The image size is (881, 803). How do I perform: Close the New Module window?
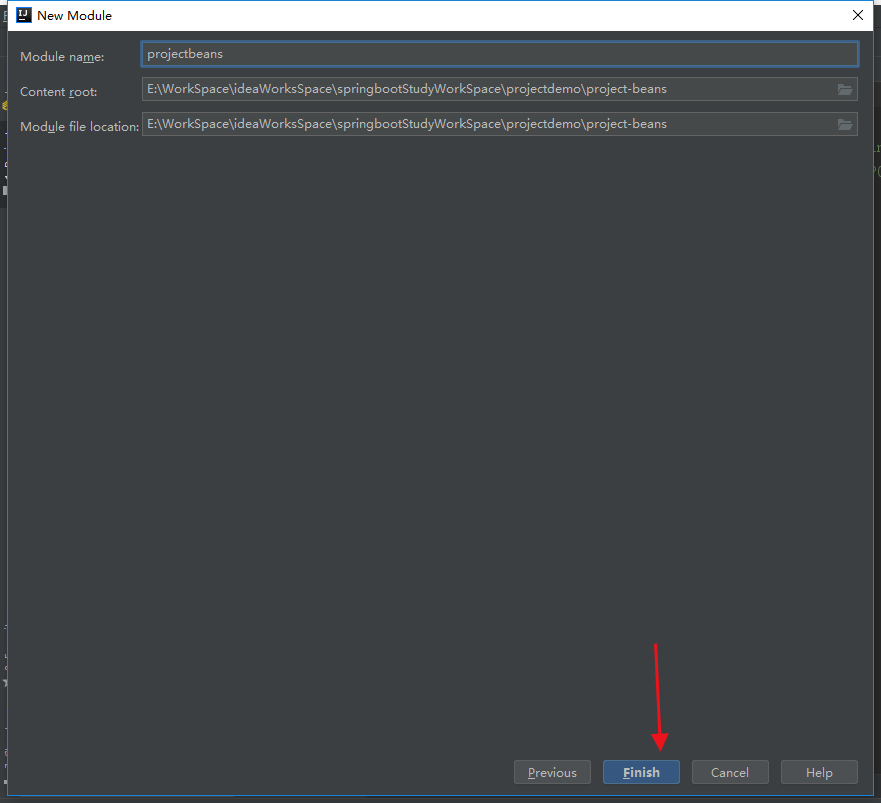pos(857,15)
